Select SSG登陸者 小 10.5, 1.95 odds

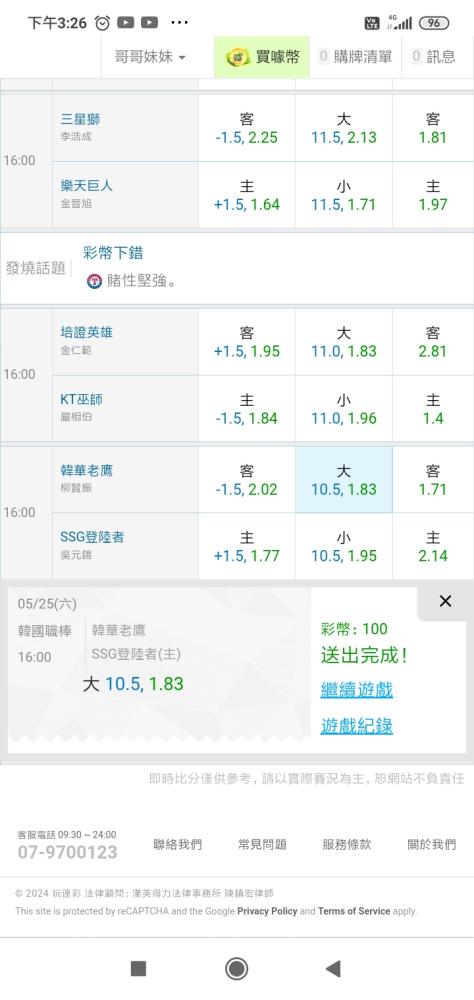[344, 547]
